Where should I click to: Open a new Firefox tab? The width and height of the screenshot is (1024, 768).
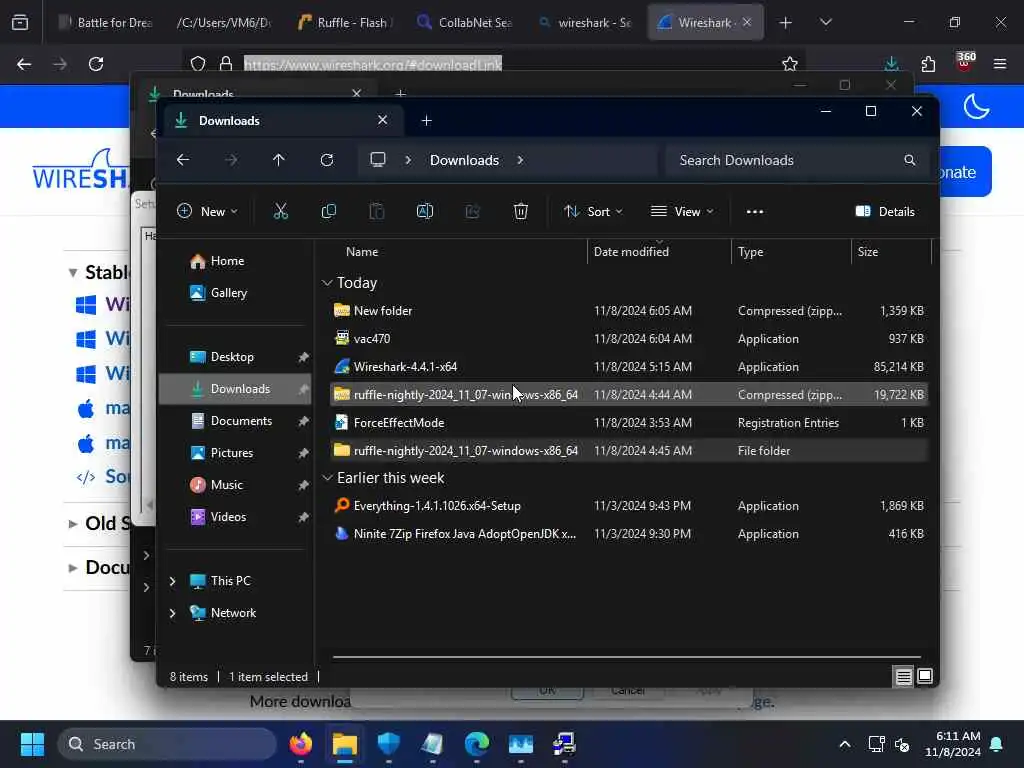pyautogui.click(x=786, y=22)
